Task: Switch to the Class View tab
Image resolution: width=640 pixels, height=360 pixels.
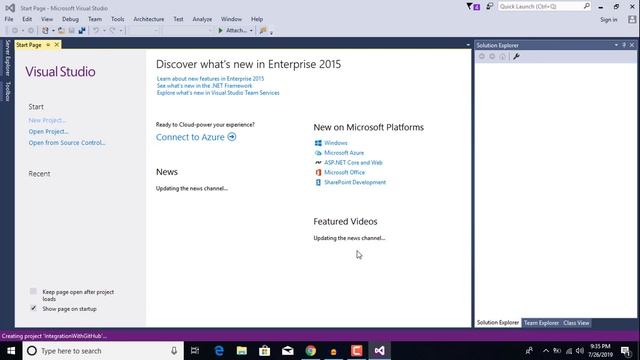Action: click(x=576, y=323)
